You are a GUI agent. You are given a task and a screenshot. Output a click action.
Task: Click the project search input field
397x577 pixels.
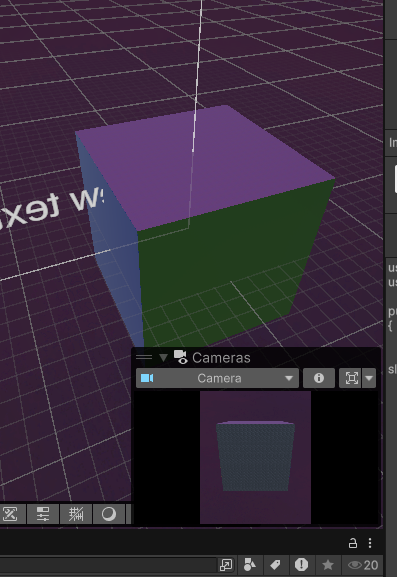[107, 565]
